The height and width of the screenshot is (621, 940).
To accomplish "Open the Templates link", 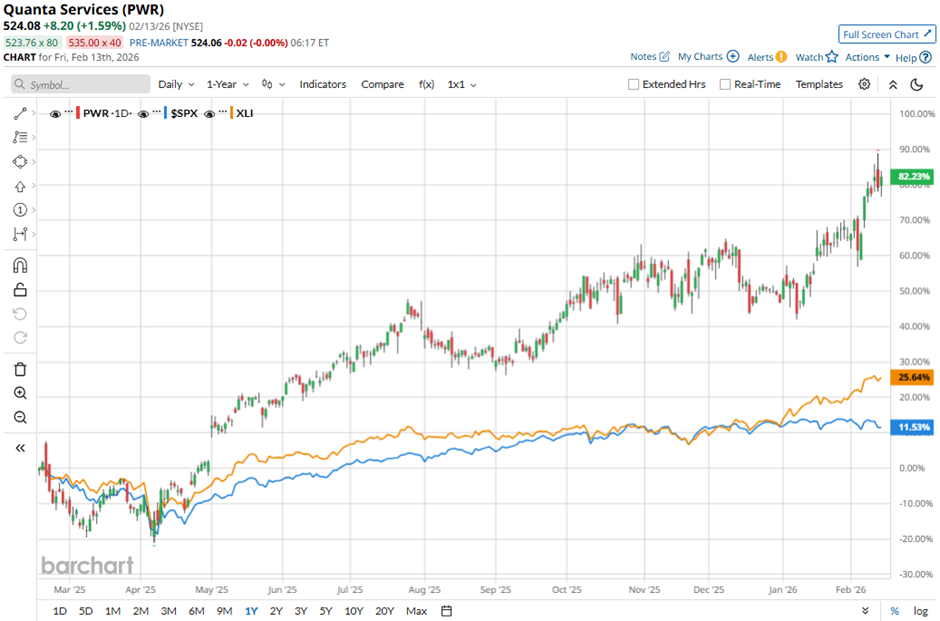I will click(x=819, y=85).
